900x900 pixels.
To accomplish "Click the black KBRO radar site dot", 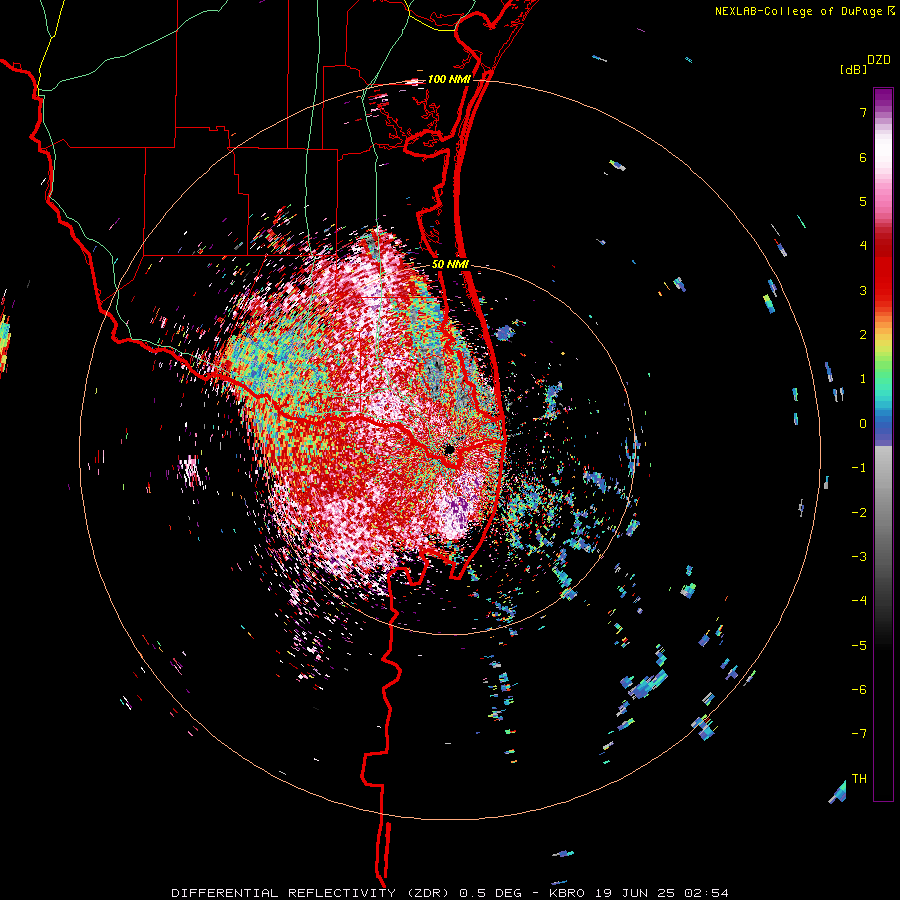I will click(449, 449).
